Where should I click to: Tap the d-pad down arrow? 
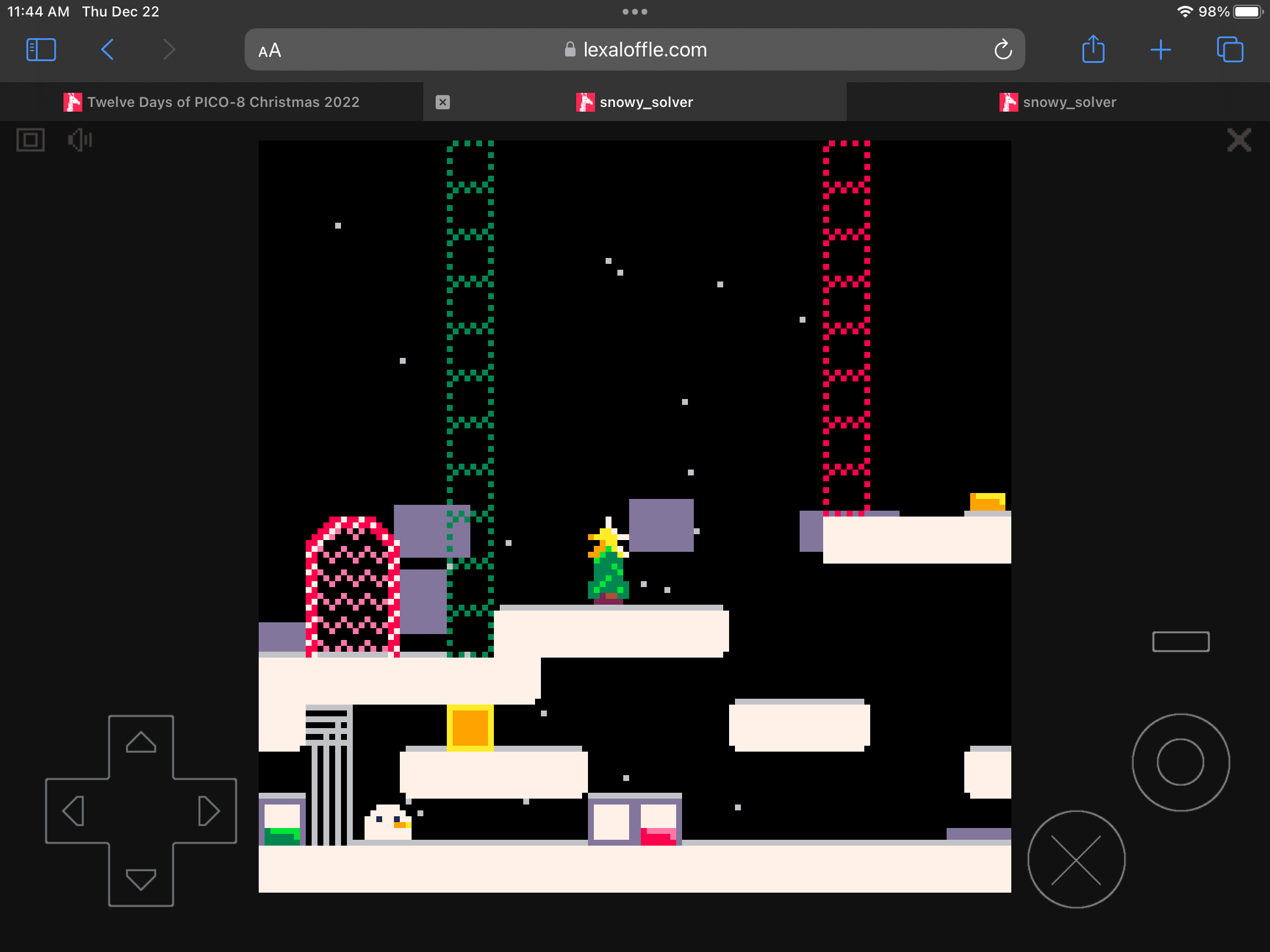(x=141, y=879)
